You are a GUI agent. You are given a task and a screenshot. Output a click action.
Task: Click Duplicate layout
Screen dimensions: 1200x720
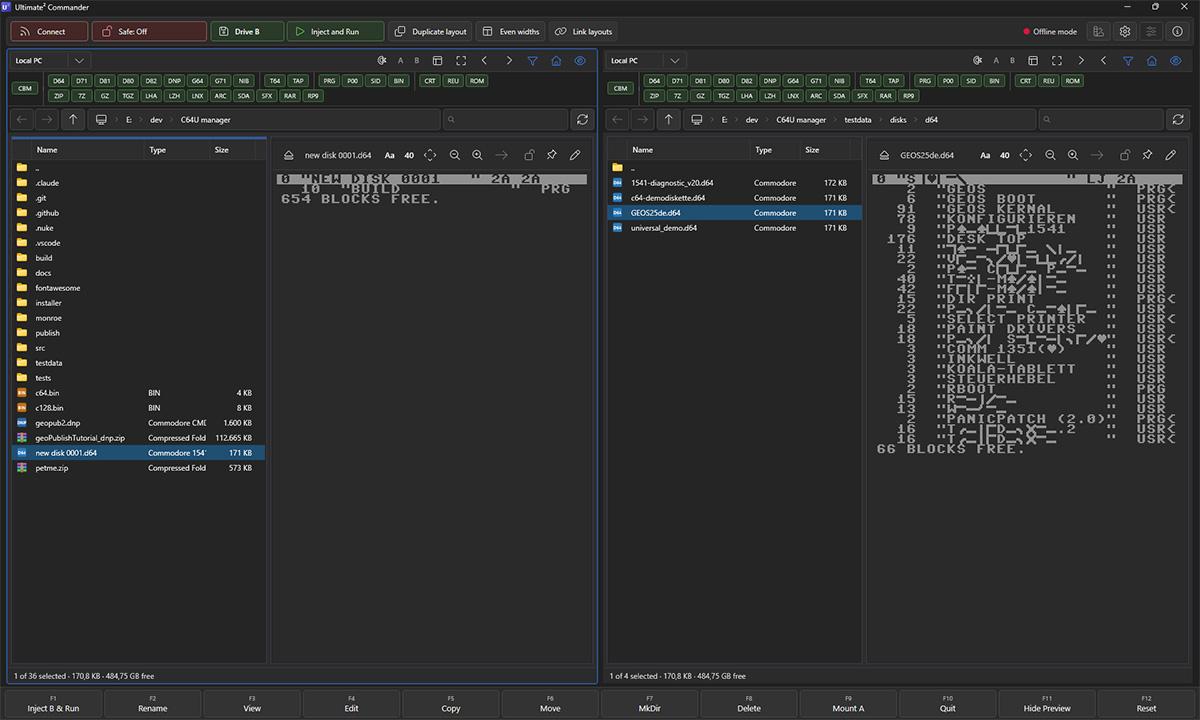point(430,32)
